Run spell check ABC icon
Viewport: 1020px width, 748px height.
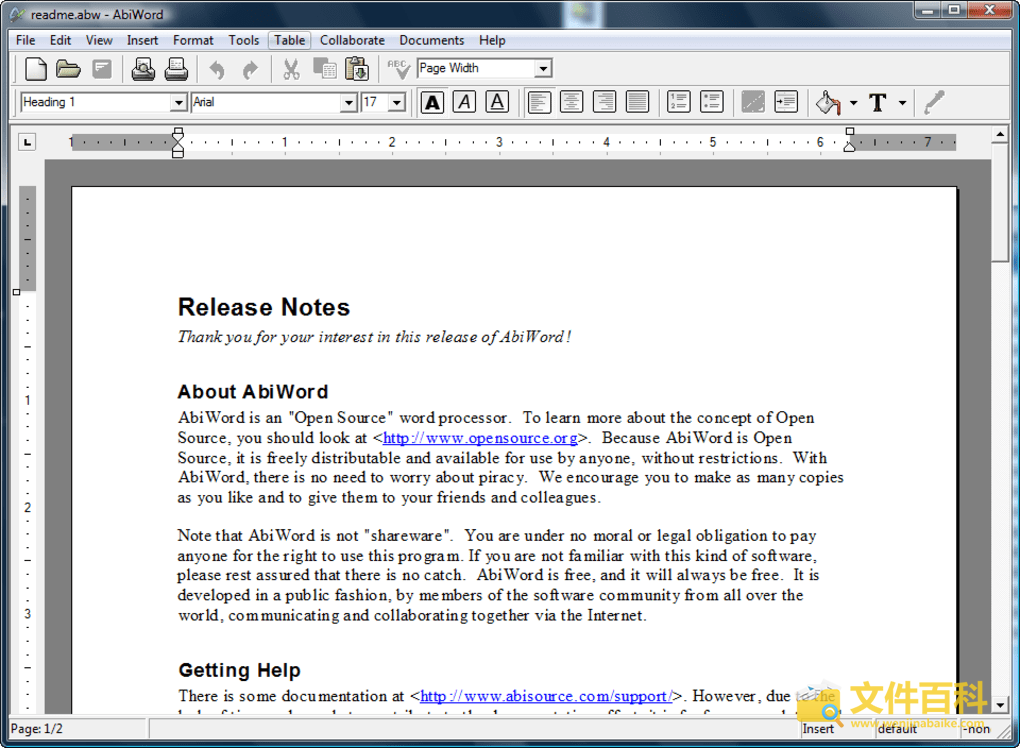pos(397,69)
